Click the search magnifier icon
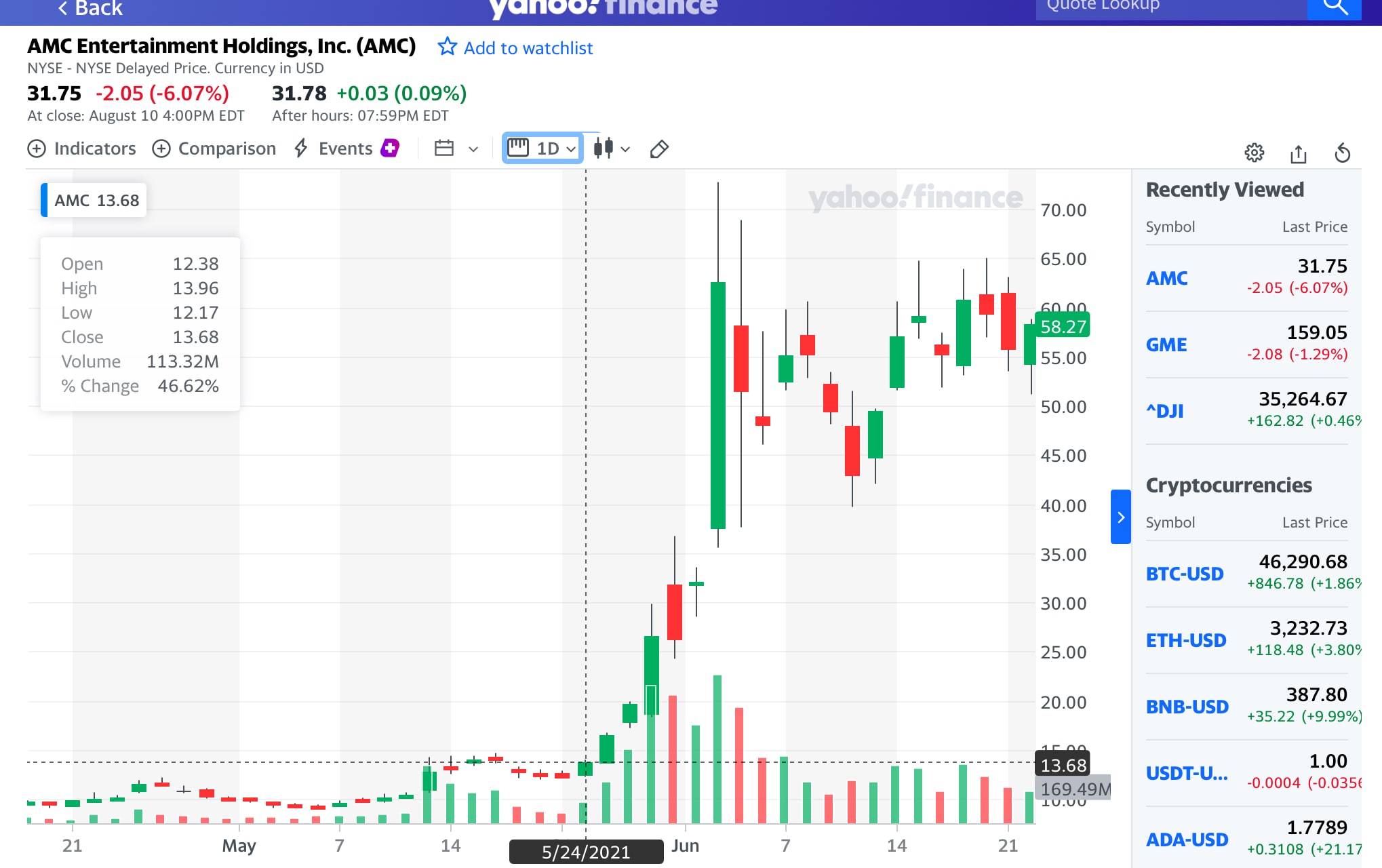 click(x=1334, y=7)
